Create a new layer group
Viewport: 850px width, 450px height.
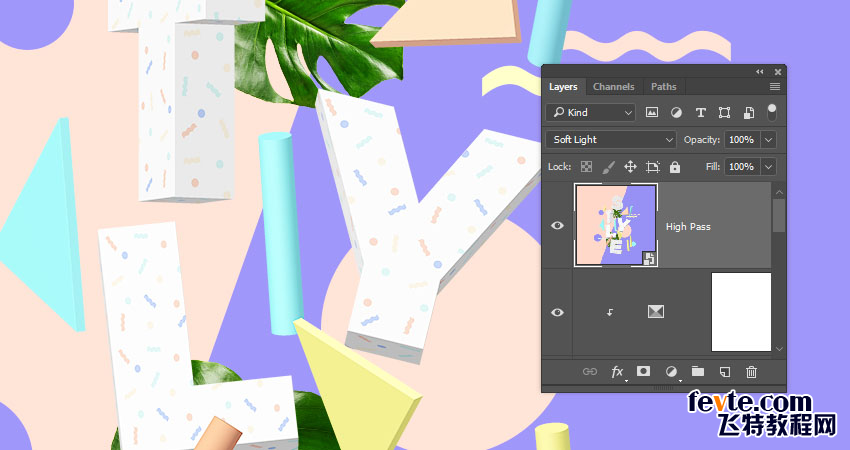698,372
